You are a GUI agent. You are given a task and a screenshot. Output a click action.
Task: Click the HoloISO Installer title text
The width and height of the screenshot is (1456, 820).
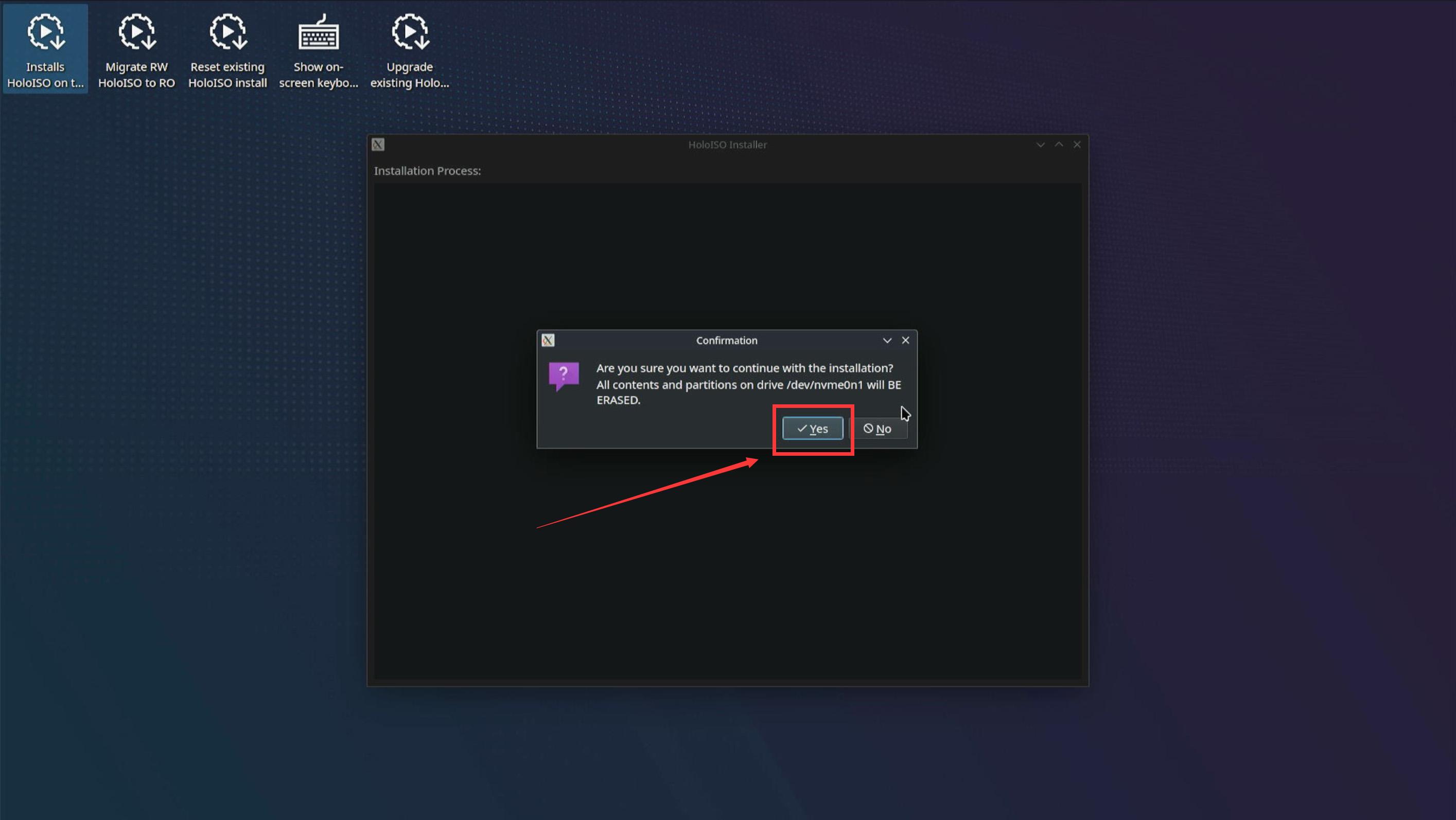click(x=727, y=145)
